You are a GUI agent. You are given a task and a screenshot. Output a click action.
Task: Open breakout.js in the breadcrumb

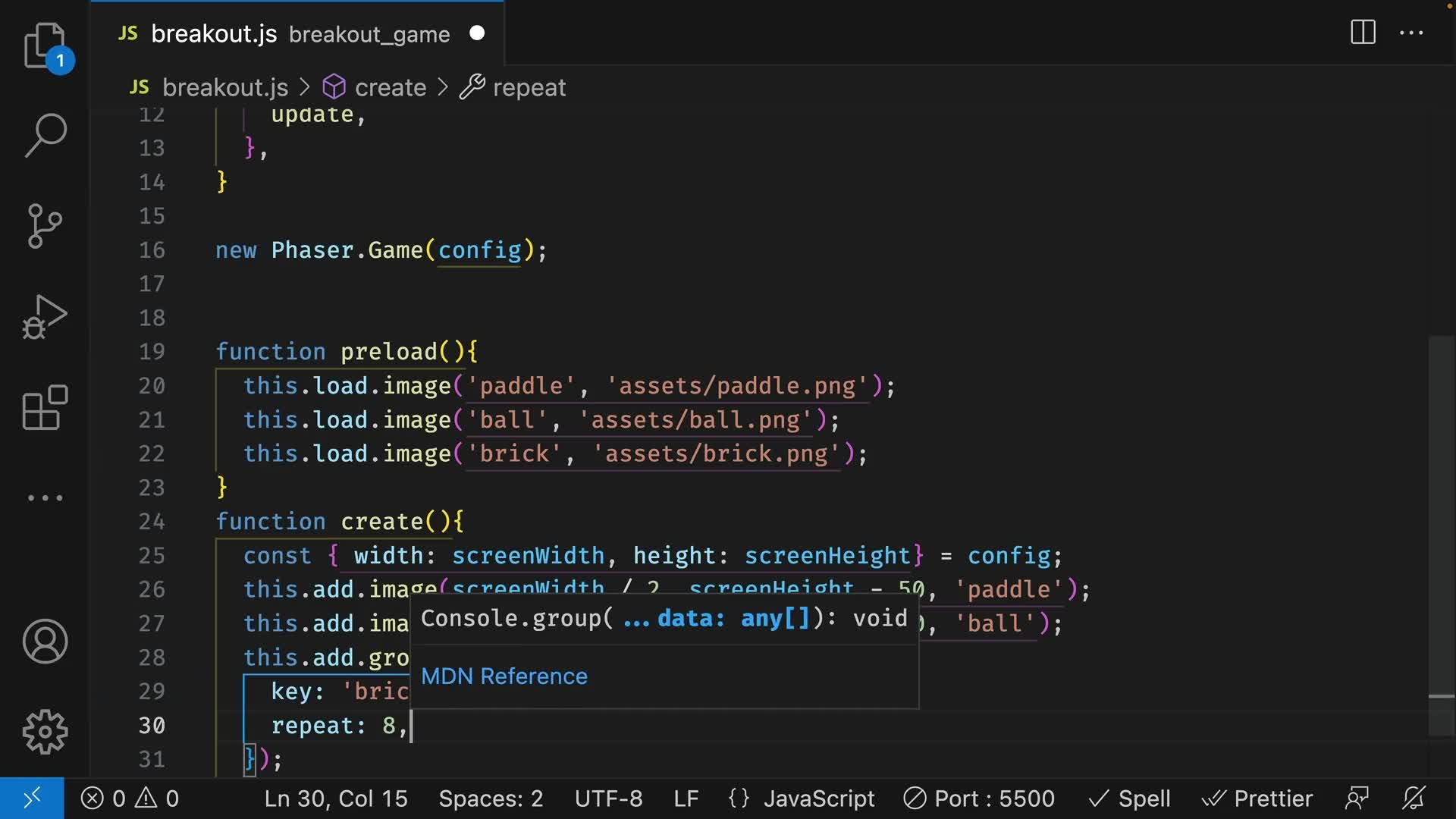click(x=225, y=87)
